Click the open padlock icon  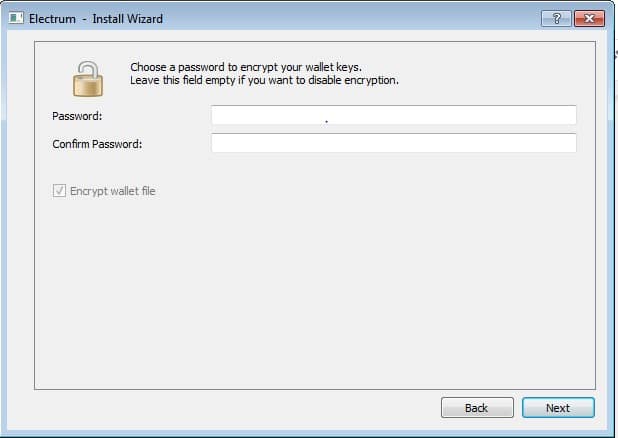click(x=88, y=79)
